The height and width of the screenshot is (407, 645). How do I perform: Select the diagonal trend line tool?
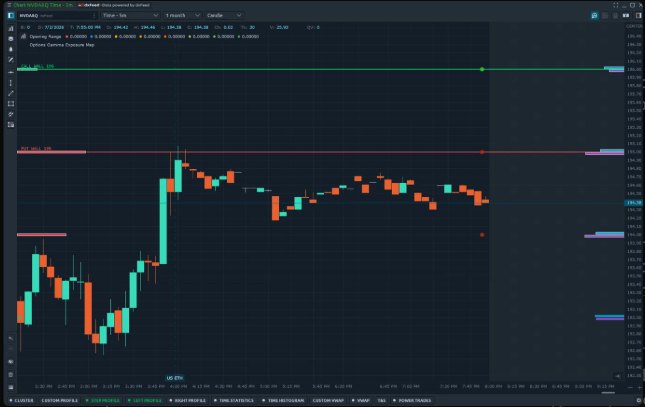pyautogui.click(x=11, y=93)
